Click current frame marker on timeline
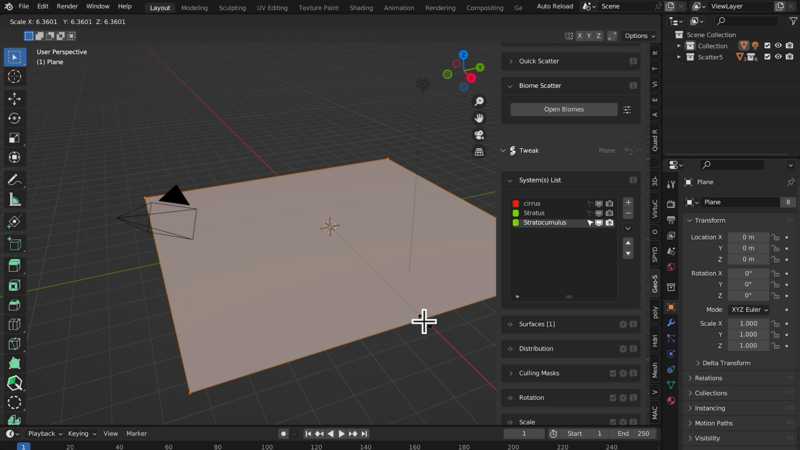Viewport: 800px width, 450px height. pos(23,446)
